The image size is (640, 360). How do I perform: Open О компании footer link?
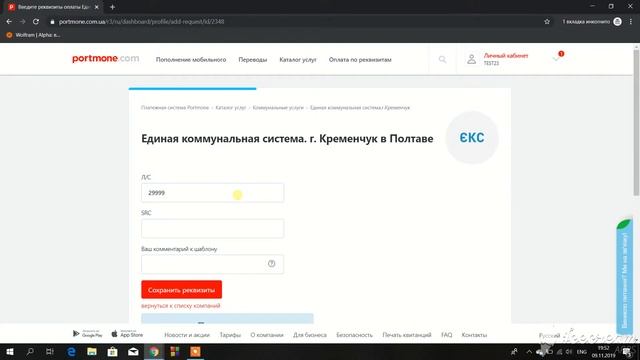point(267,335)
